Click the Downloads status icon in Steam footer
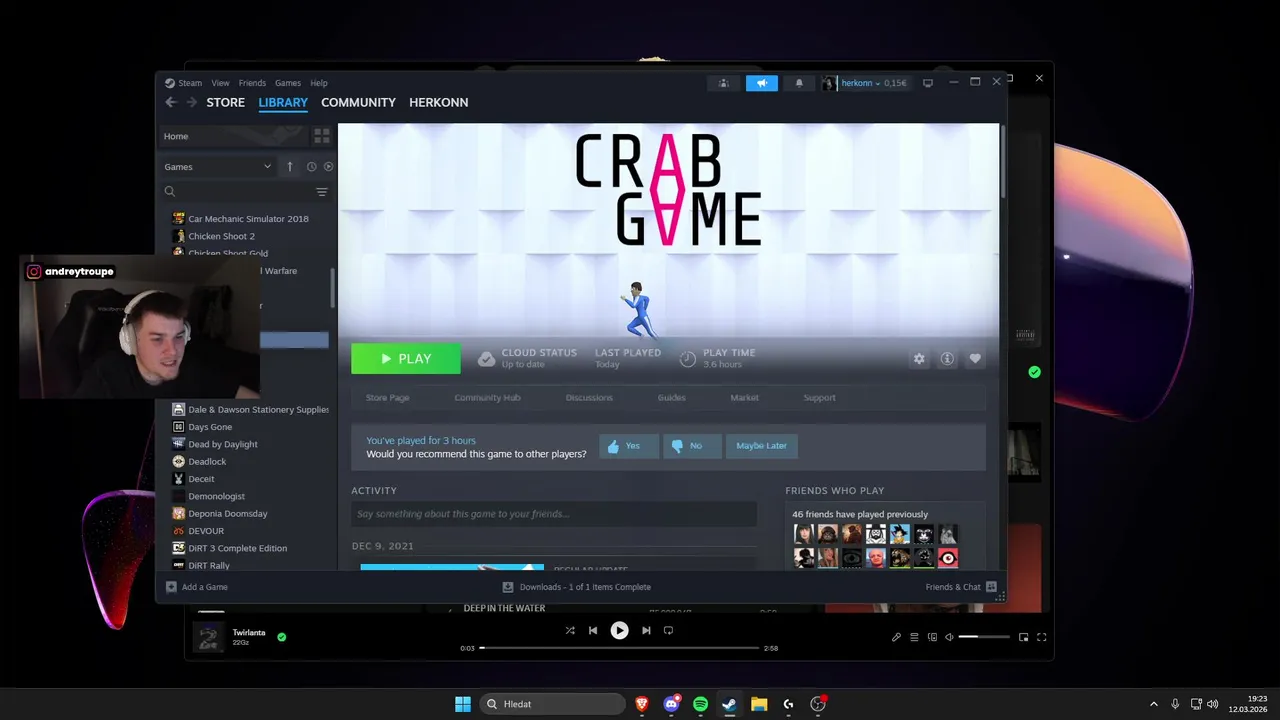 [508, 587]
